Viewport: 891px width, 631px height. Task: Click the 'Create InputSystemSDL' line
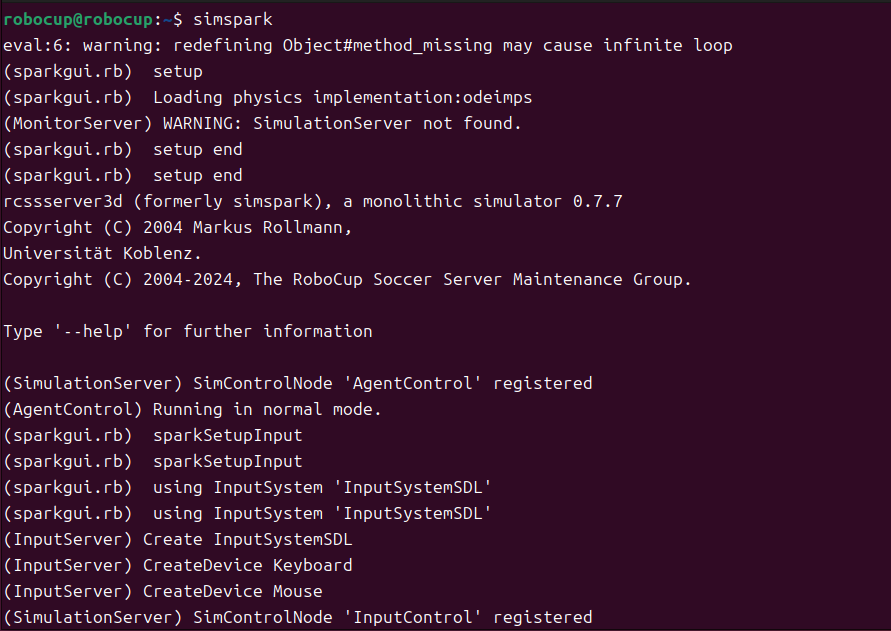(x=177, y=539)
